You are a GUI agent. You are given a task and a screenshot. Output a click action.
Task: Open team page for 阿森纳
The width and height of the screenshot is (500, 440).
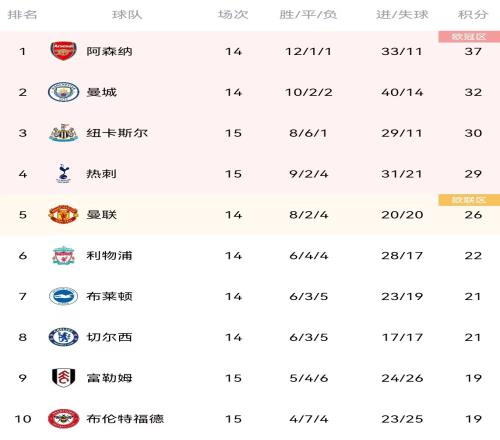(109, 51)
